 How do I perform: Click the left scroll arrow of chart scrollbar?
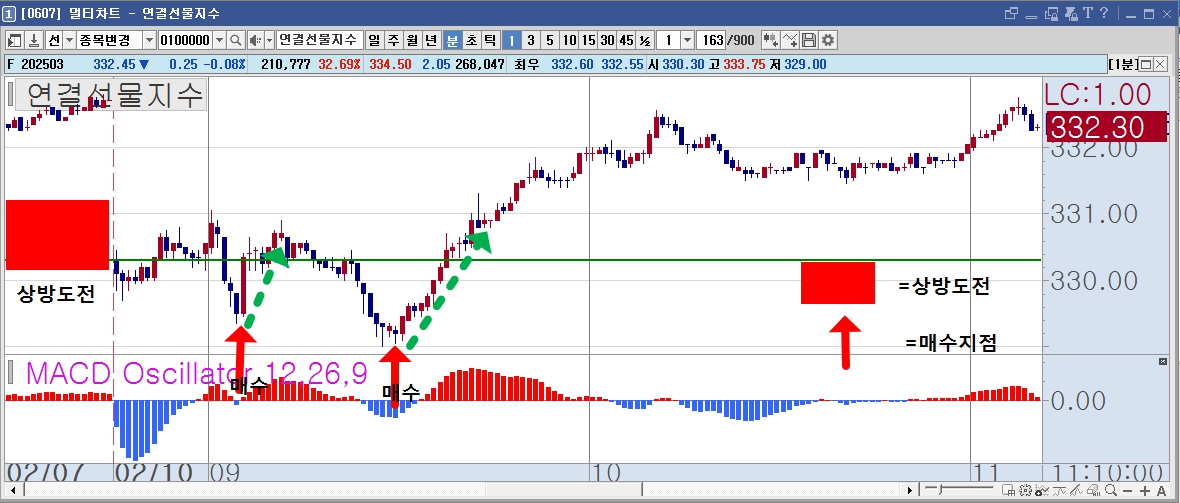tap(12, 490)
